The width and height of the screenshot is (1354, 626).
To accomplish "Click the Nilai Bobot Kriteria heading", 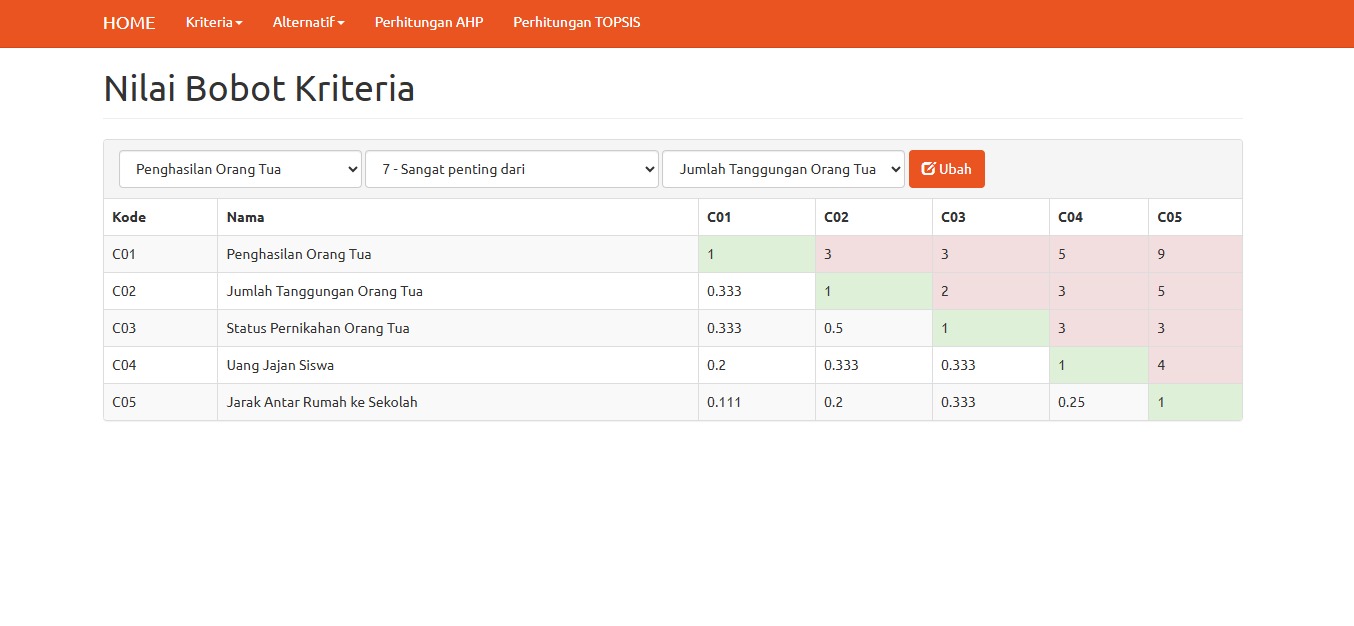I will click(259, 89).
